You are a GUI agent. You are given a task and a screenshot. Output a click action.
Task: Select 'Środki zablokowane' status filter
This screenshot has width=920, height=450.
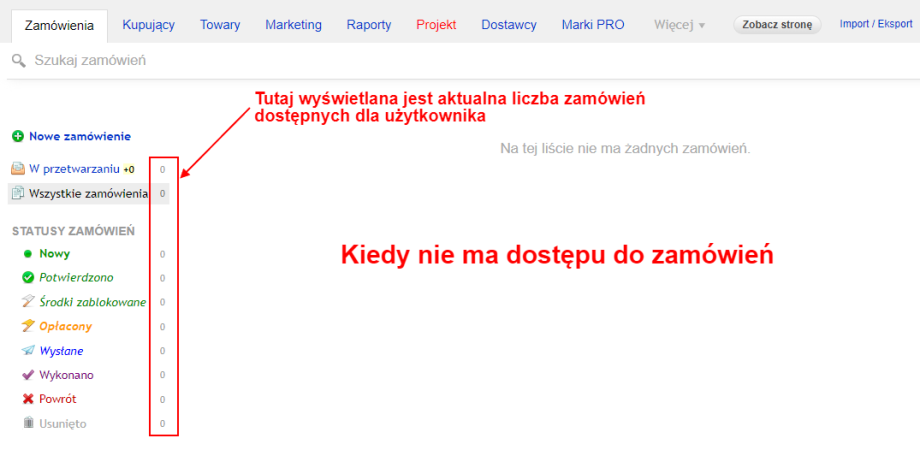tap(92, 302)
